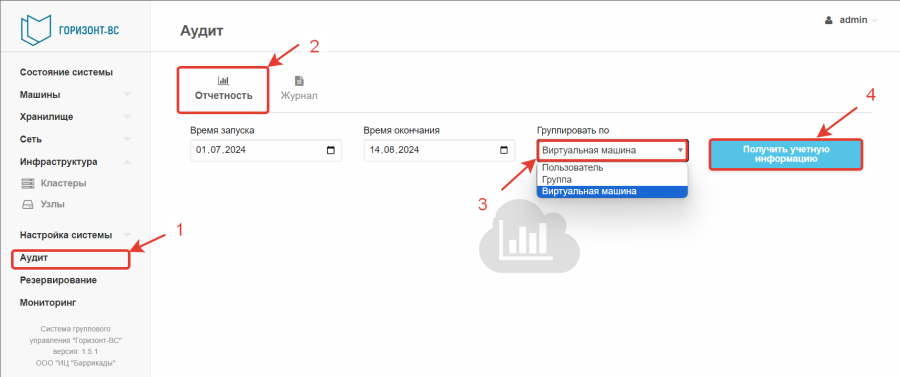Collapse the Инфраструктура sidebar section

click(127, 162)
